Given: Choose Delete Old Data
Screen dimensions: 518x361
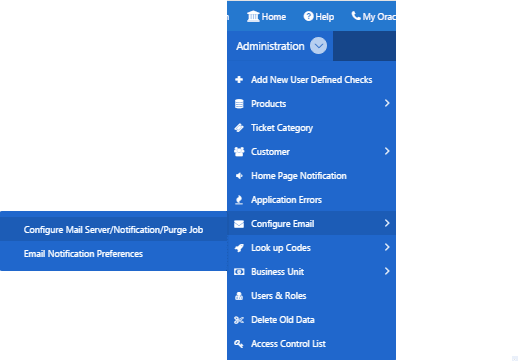Looking at the screenshot, I should [x=311, y=320].
